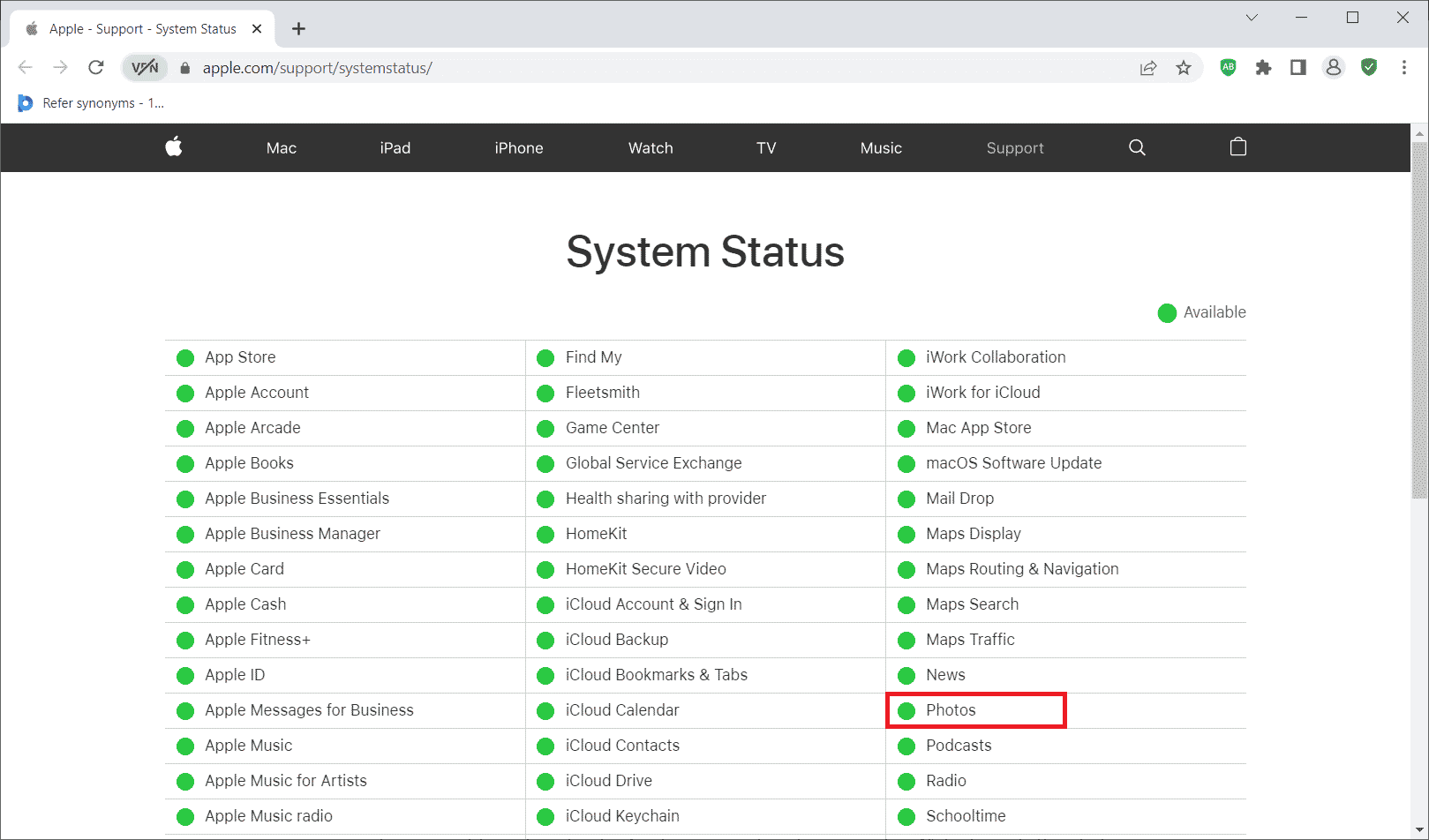Bookmark this page with star icon

[x=1184, y=68]
